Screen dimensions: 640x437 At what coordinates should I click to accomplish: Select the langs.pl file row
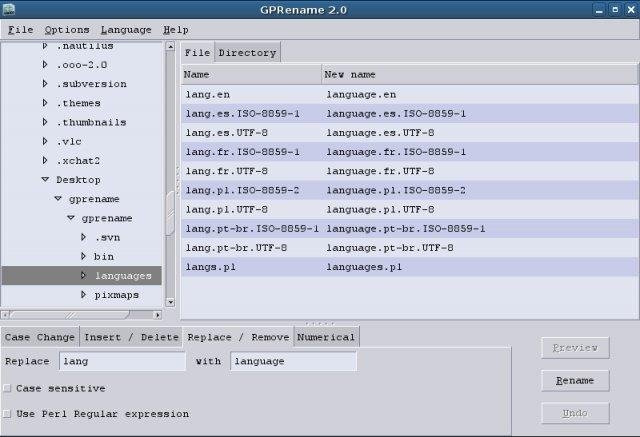coord(409,267)
